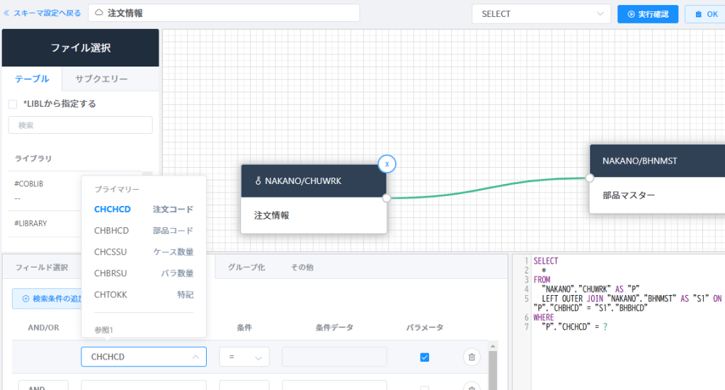725x390 pixels.
Task: Open the SELECT query type dropdown
Action: 541,14
